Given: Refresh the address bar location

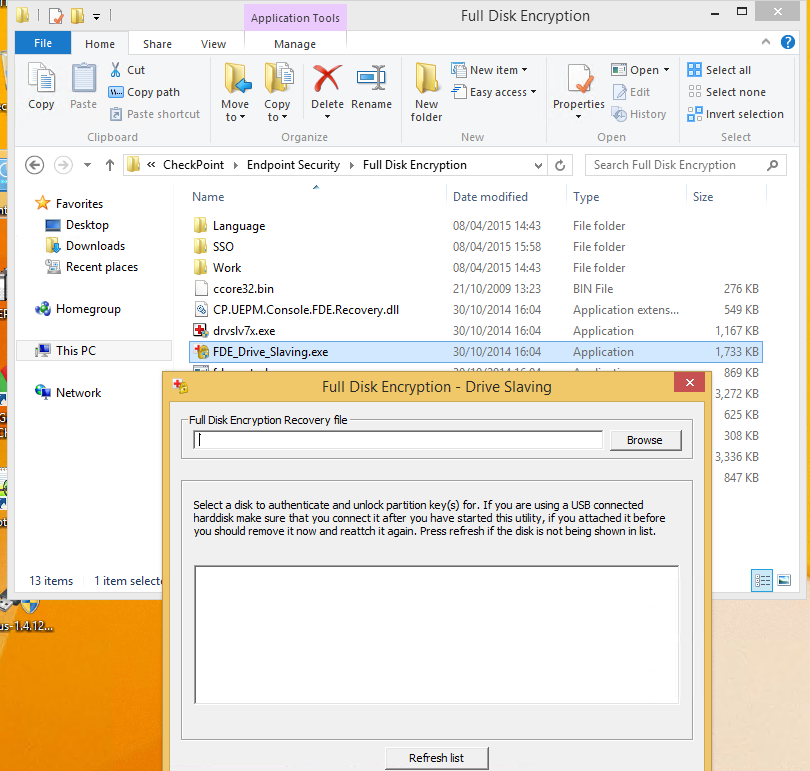Looking at the screenshot, I should pos(561,165).
